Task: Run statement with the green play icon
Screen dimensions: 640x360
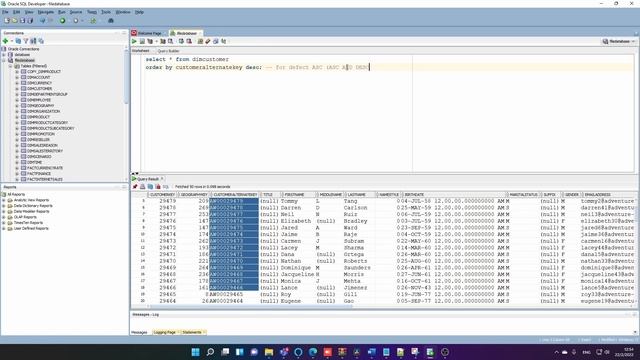Action: click(x=134, y=41)
